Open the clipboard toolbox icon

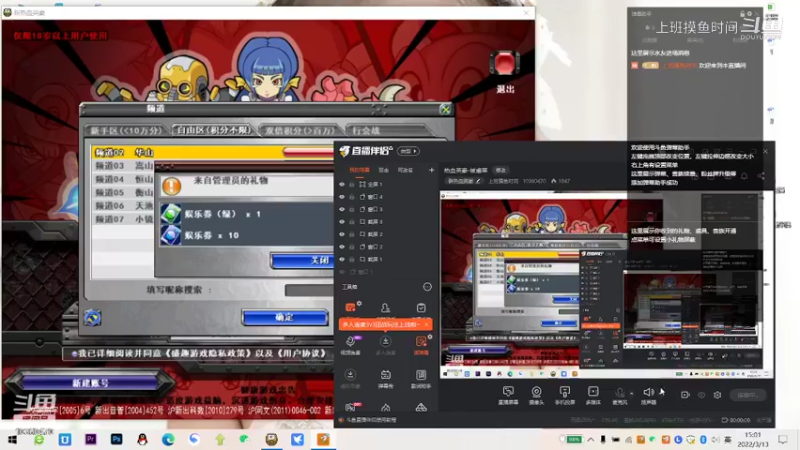[421, 308]
